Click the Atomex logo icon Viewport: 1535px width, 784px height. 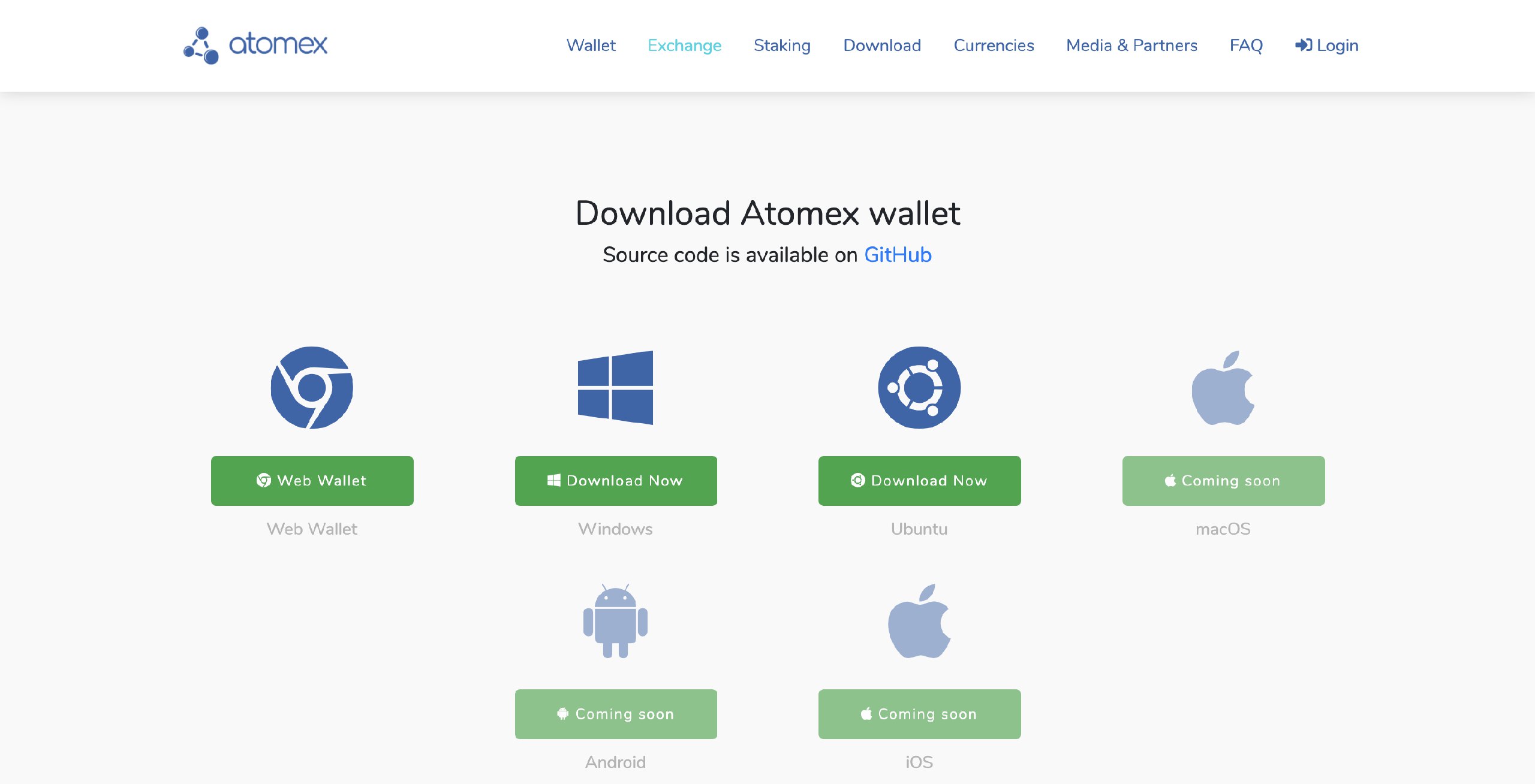click(201, 46)
